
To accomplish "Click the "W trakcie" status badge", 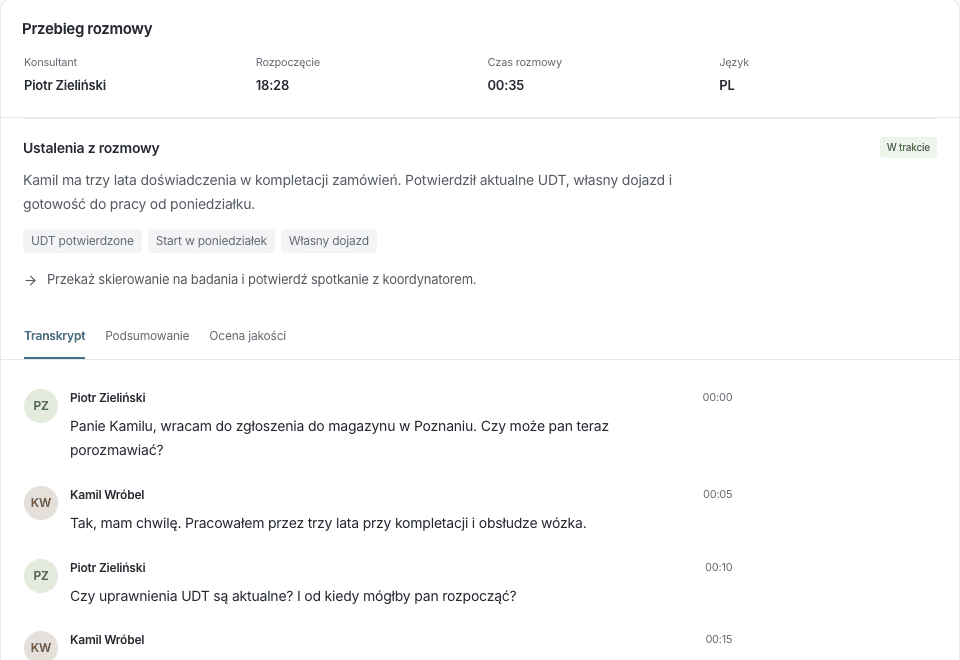I will click(x=908, y=148).
